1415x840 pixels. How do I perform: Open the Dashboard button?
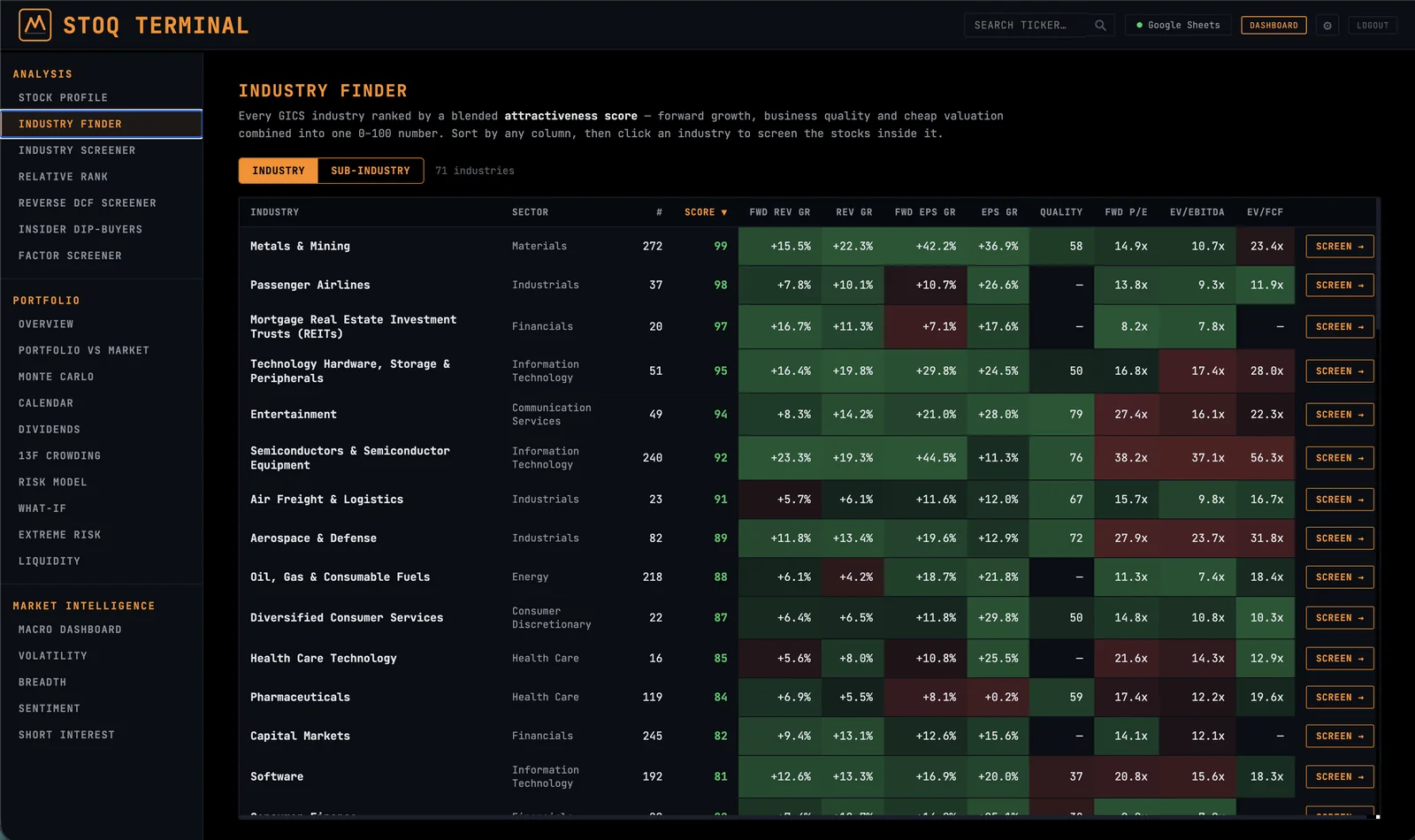click(1273, 26)
